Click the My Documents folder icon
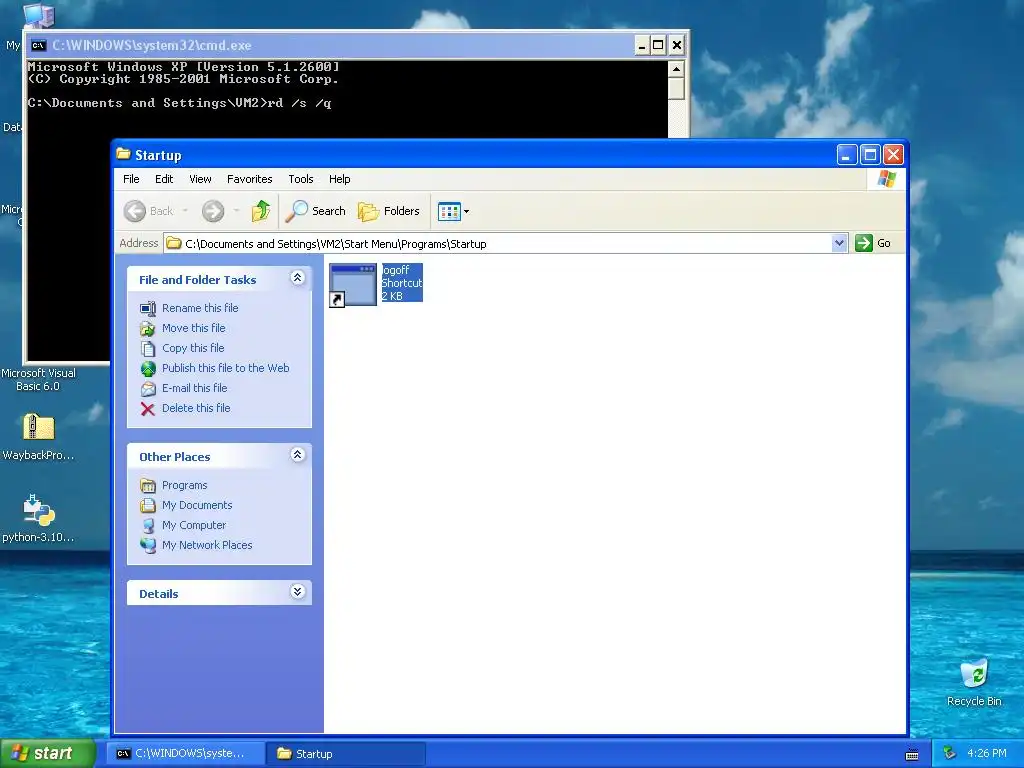1024x768 pixels. 148,506
